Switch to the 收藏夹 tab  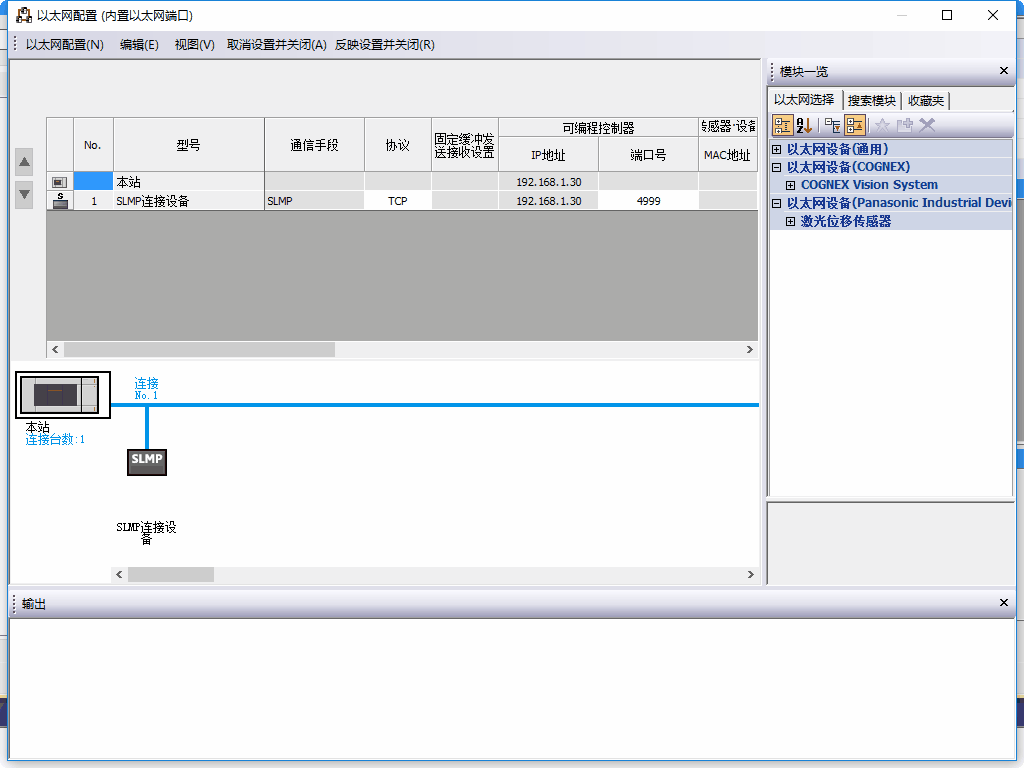pos(925,100)
